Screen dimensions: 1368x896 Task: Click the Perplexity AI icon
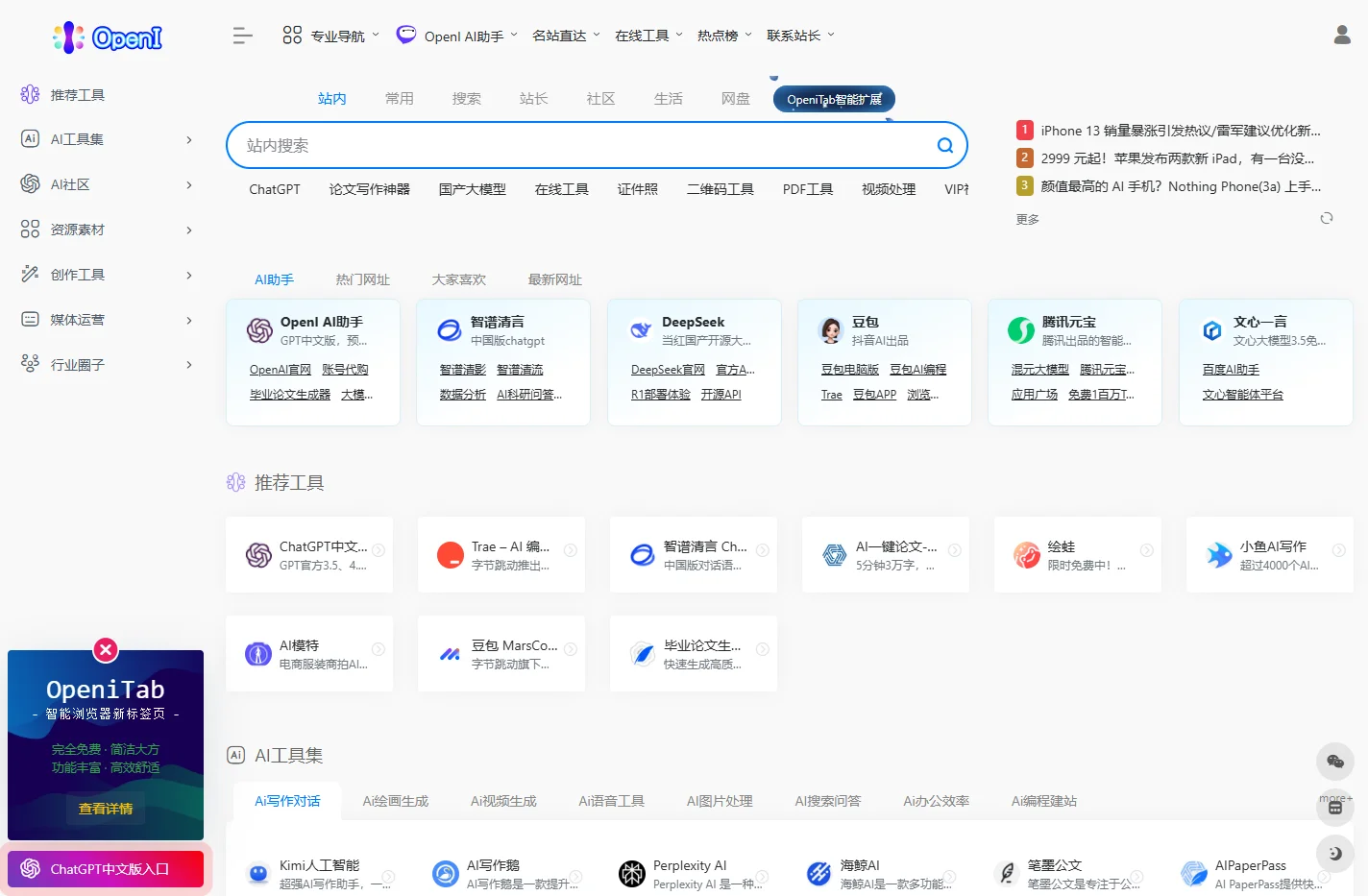point(632,873)
